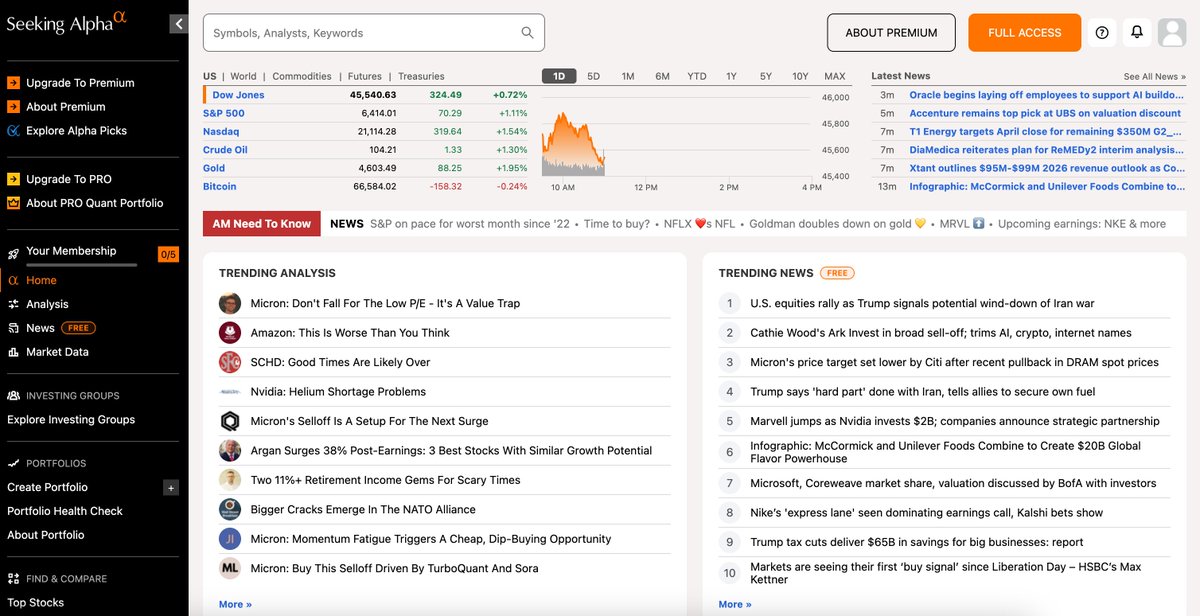Image resolution: width=1200 pixels, height=616 pixels.
Task: Click the search magnifier icon
Action: coord(527,33)
